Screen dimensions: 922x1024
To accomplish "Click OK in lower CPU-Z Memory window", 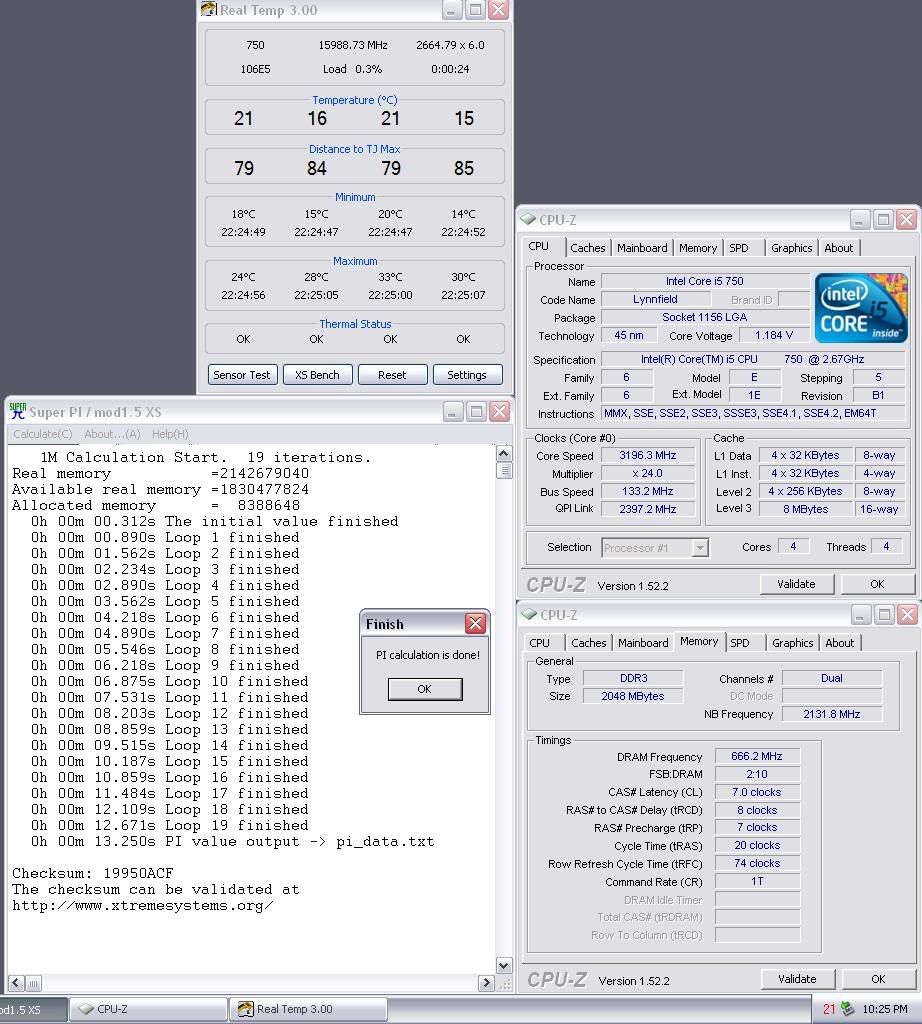I will tap(878, 979).
